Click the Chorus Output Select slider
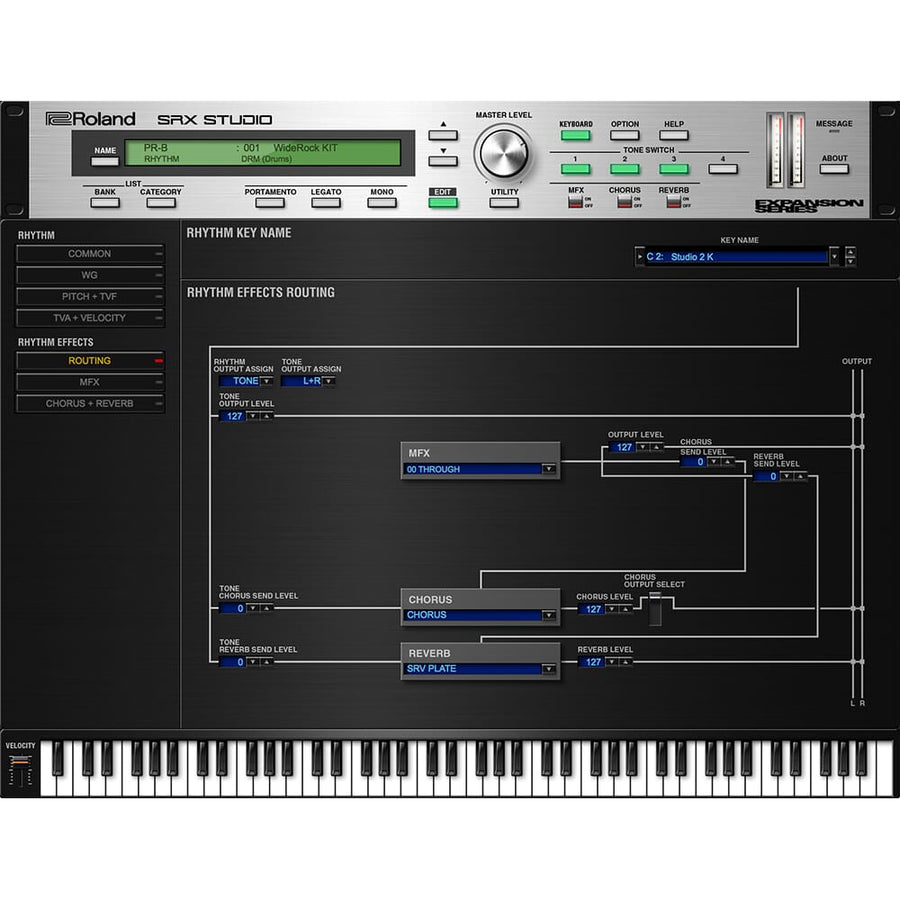 (655, 610)
